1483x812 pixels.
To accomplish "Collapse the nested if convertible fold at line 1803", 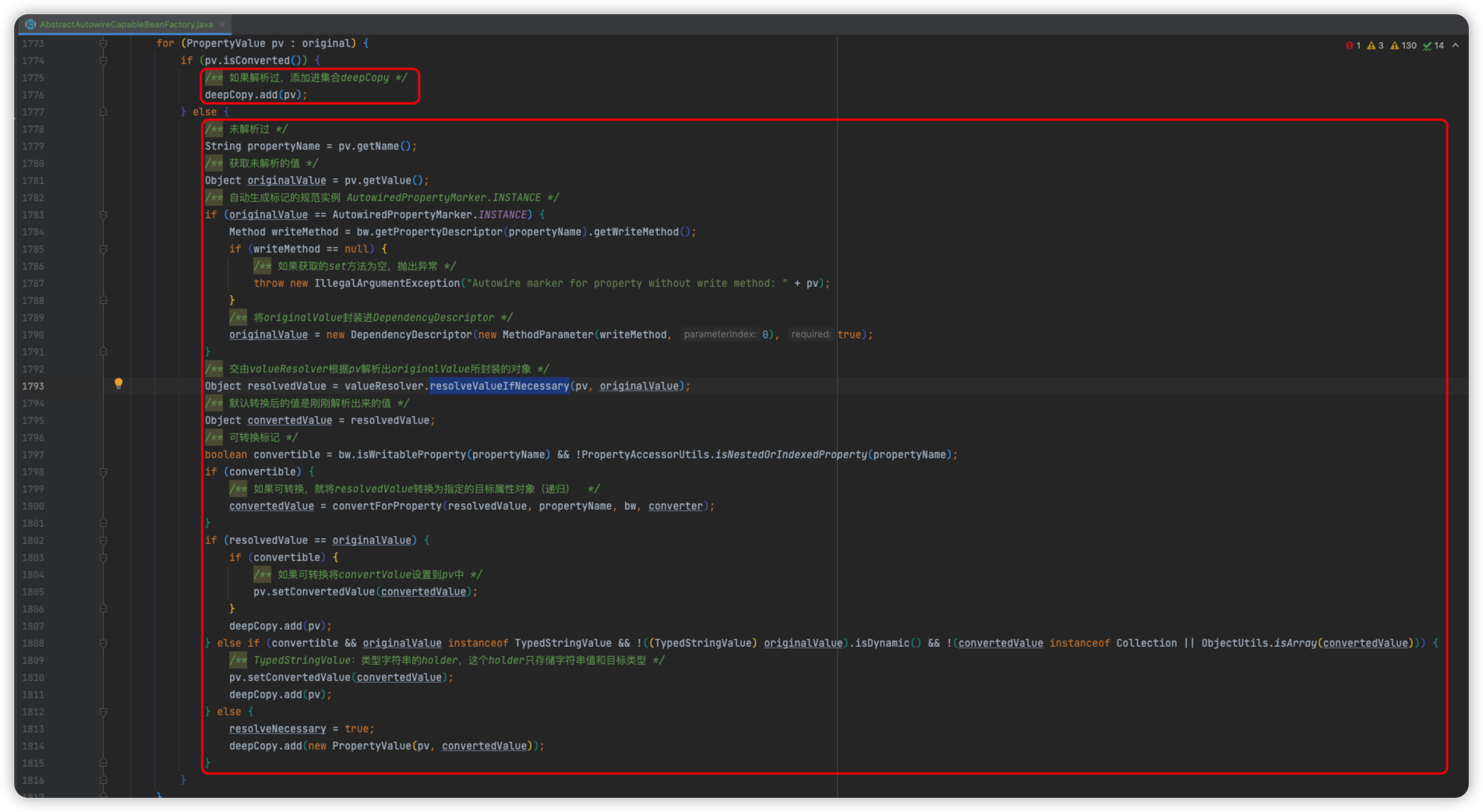I will coord(103,558).
